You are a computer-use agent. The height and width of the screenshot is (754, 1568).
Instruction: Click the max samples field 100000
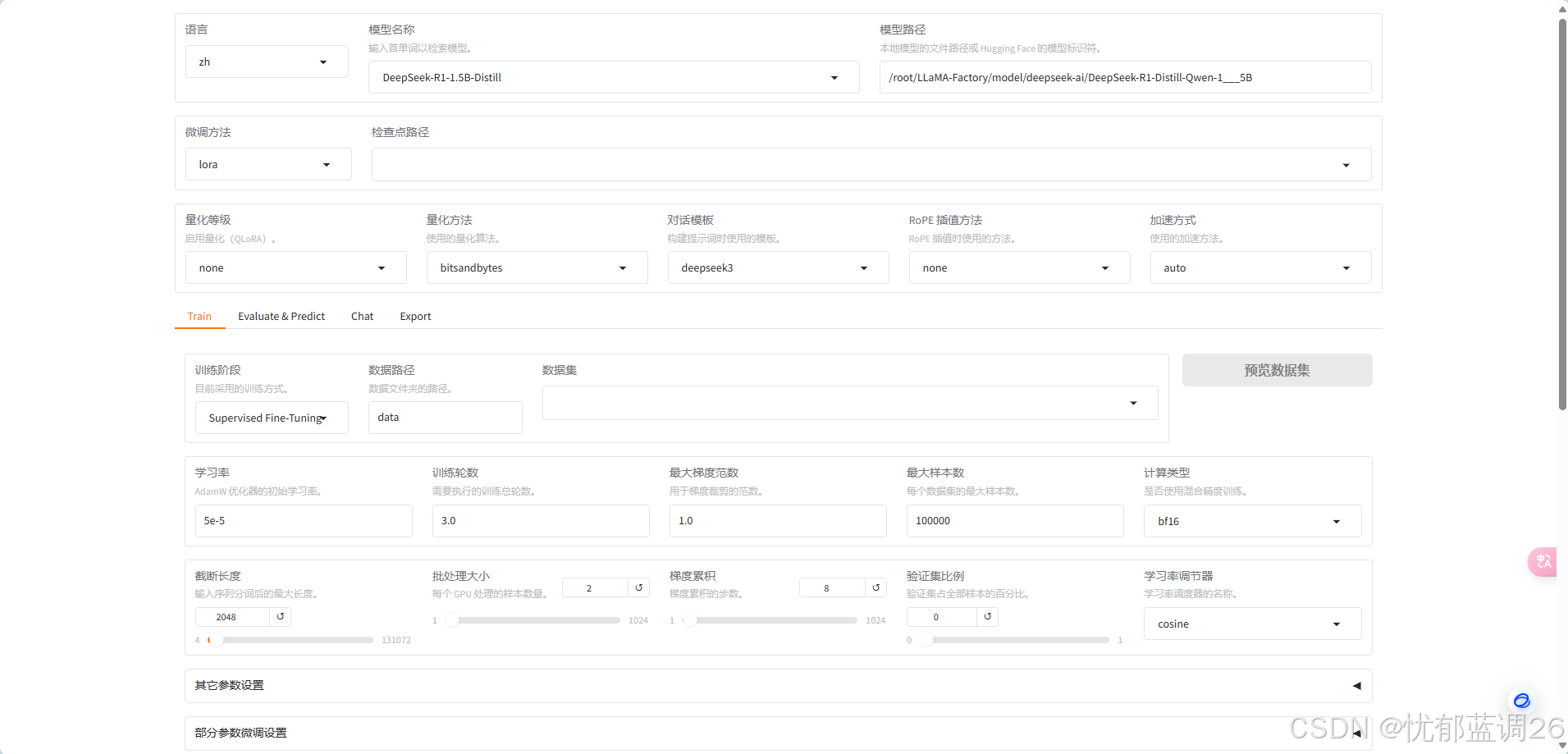1015,521
